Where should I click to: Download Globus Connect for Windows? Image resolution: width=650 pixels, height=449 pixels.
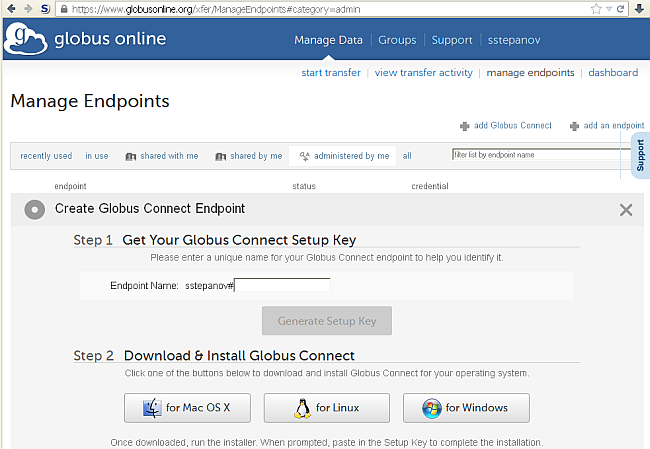(466, 408)
